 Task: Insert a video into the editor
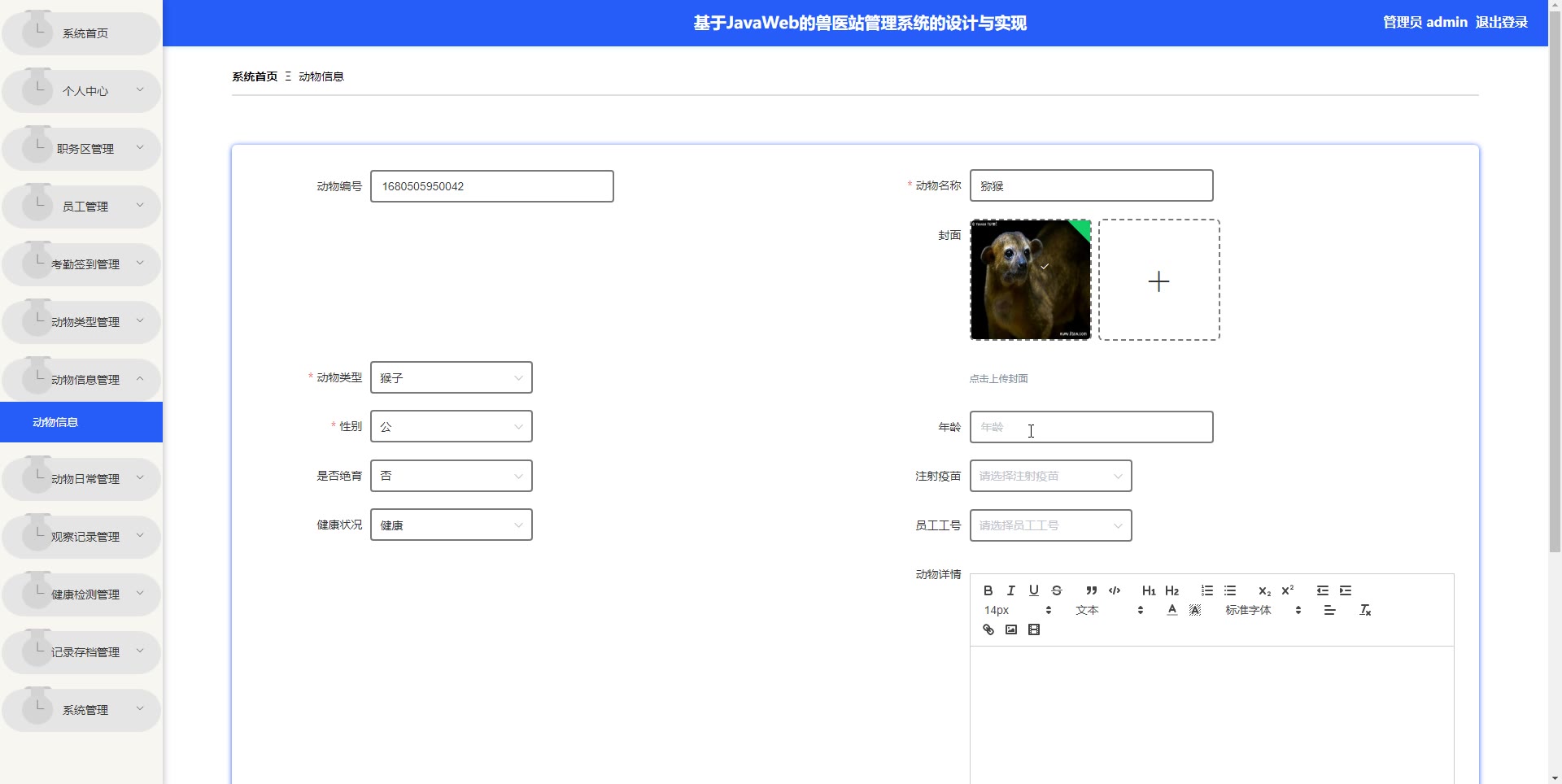pos(1033,629)
